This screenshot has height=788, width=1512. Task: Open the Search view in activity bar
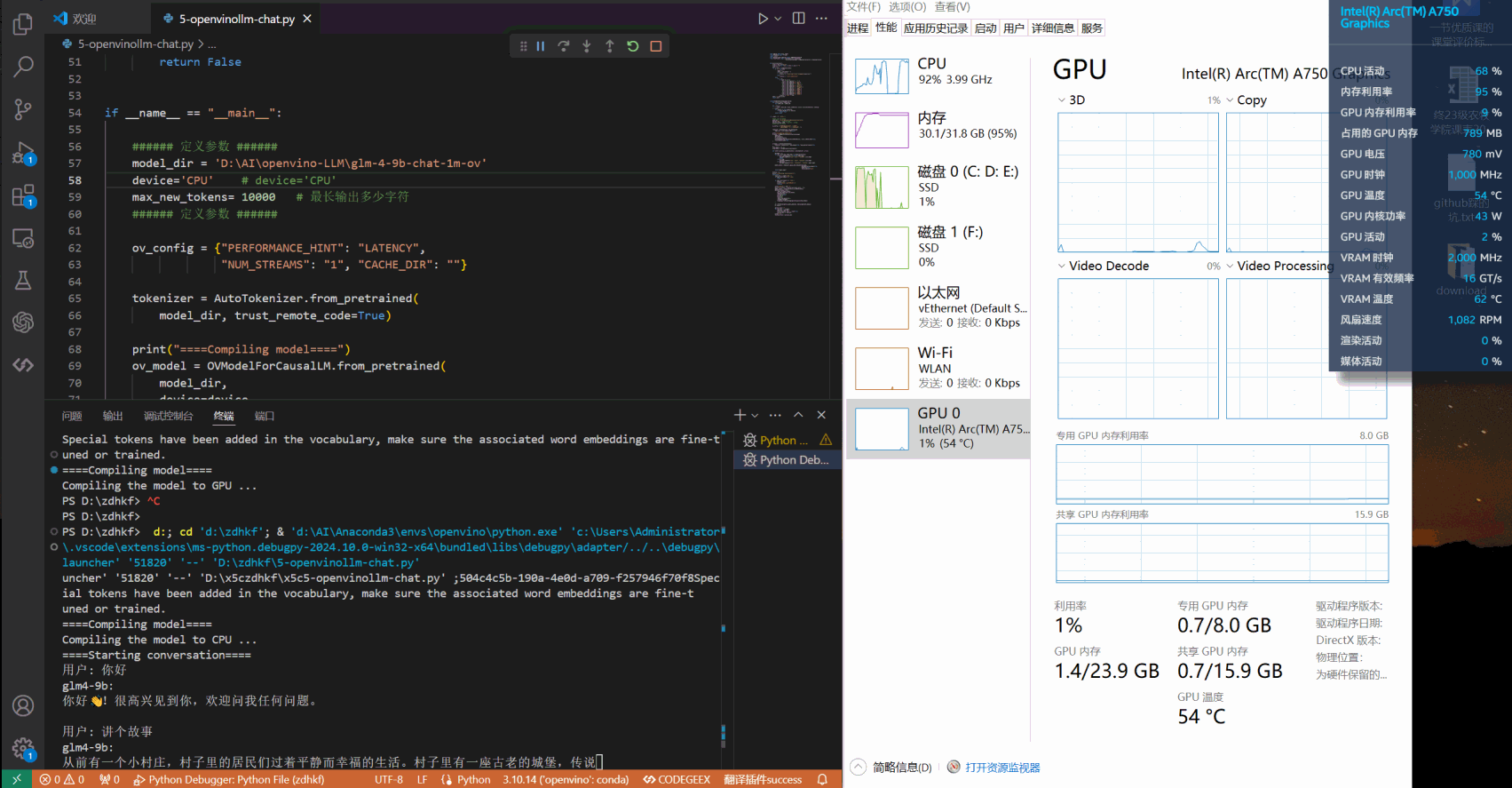pos(23,67)
